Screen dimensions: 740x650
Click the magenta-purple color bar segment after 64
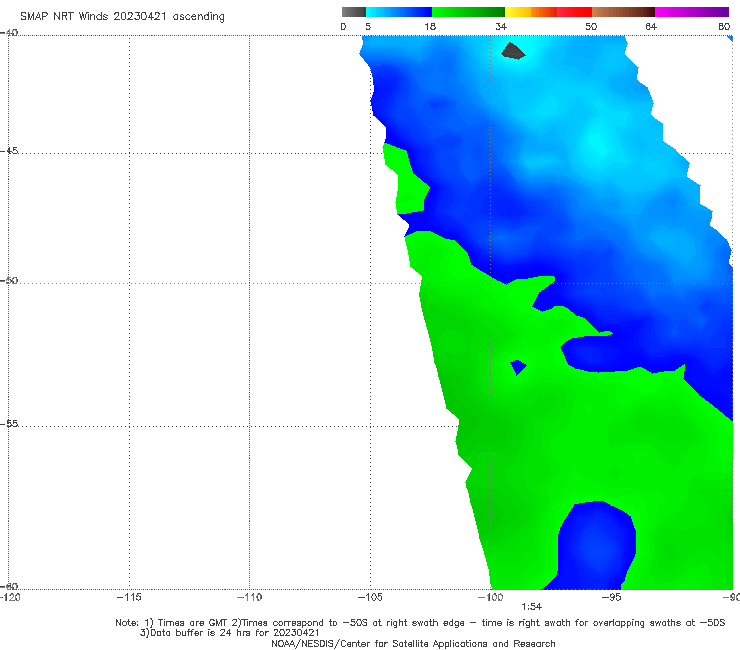(x=692, y=12)
